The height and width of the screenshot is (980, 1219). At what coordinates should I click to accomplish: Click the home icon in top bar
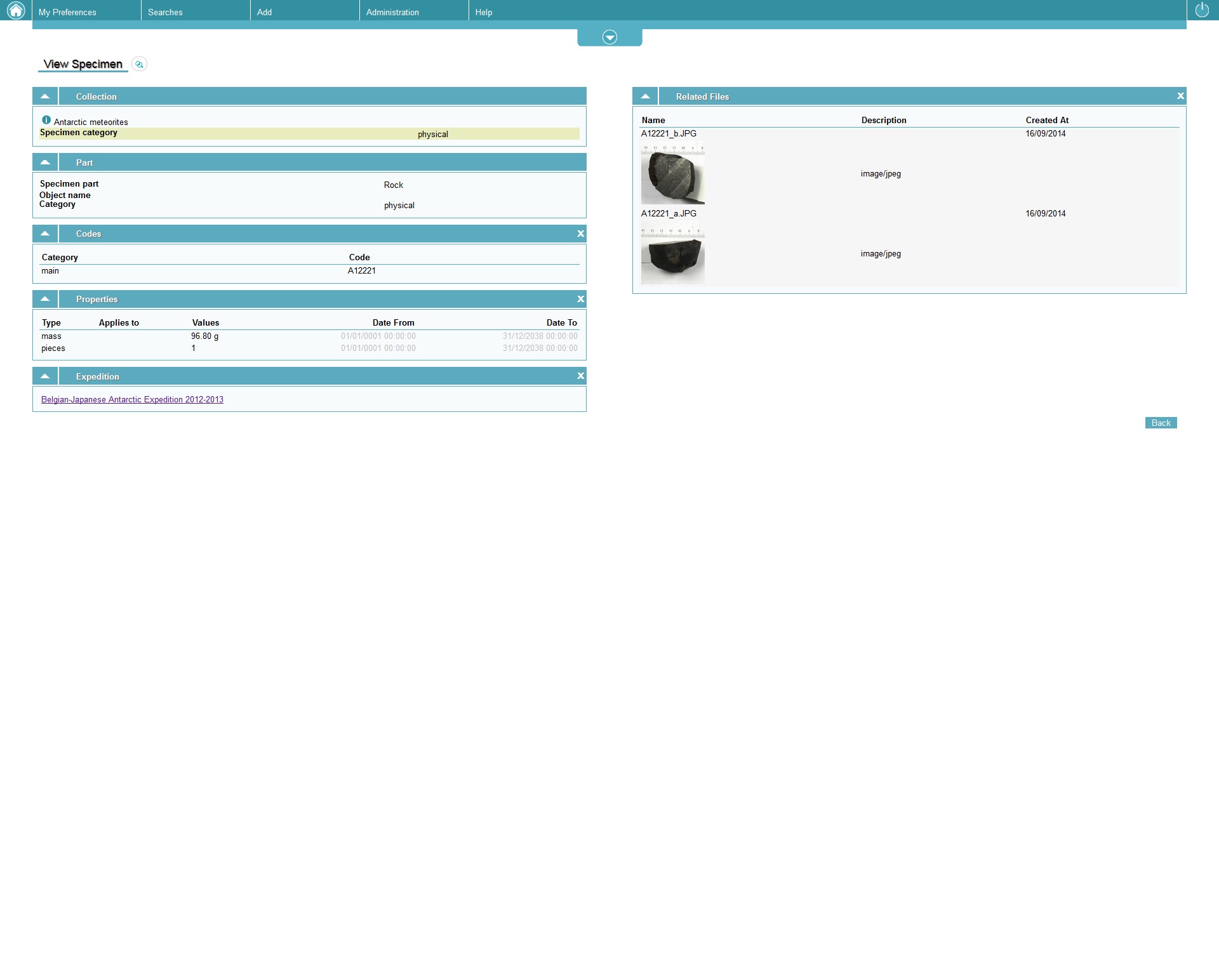[x=16, y=10]
